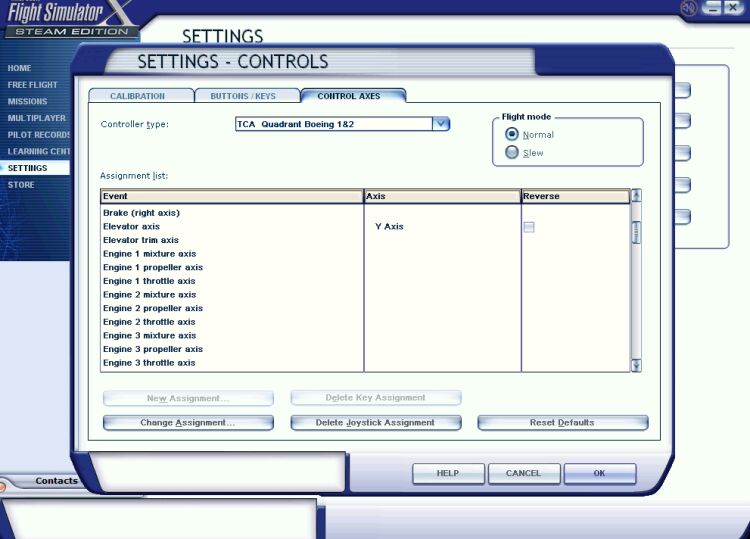Viewport: 750px width, 539px height.
Task: Toggle the Reverse checkbox for Elevator axis
Action: coord(529,227)
